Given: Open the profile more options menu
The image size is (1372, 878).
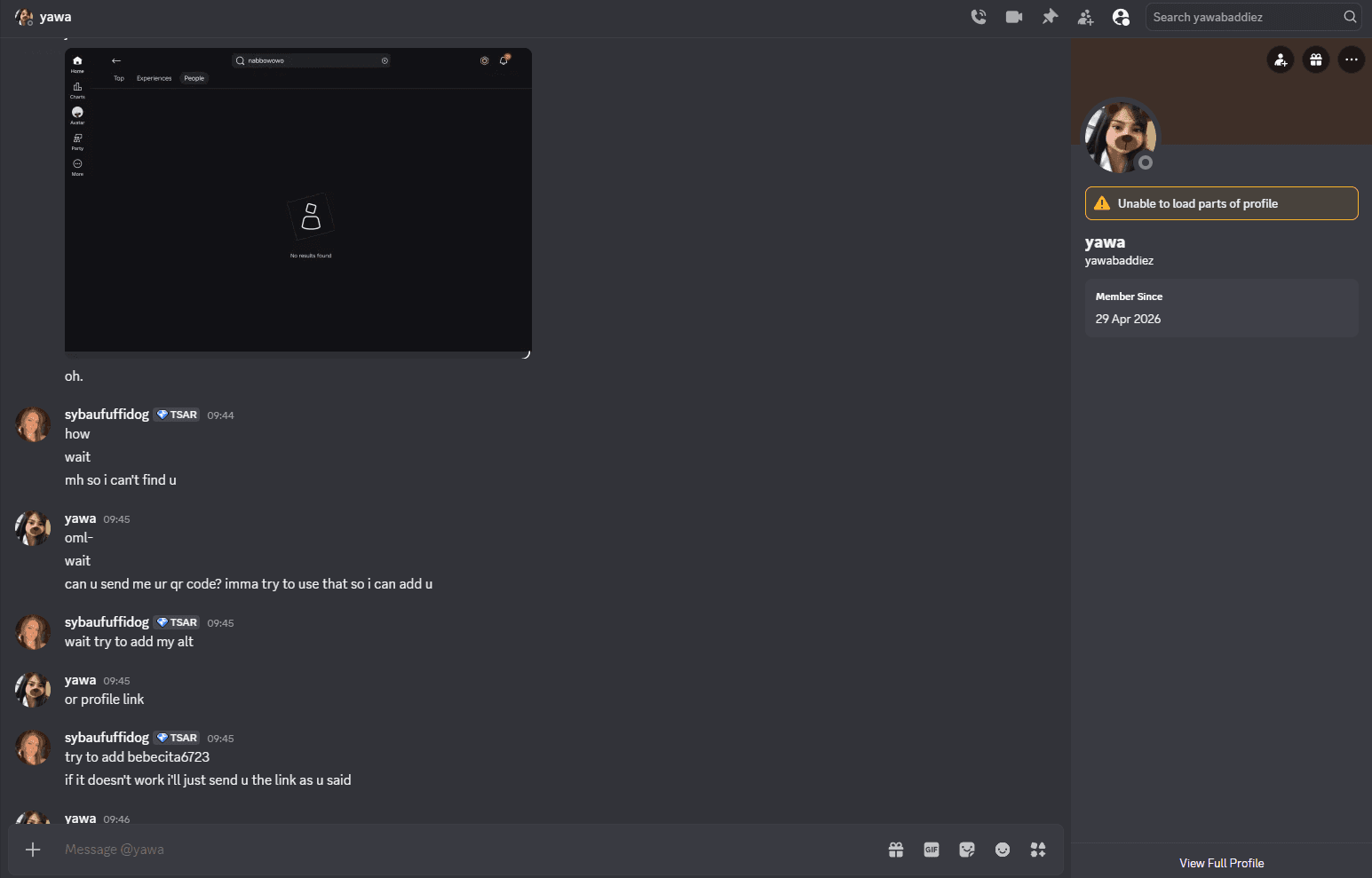Looking at the screenshot, I should pyautogui.click(x=1352, y=59).
